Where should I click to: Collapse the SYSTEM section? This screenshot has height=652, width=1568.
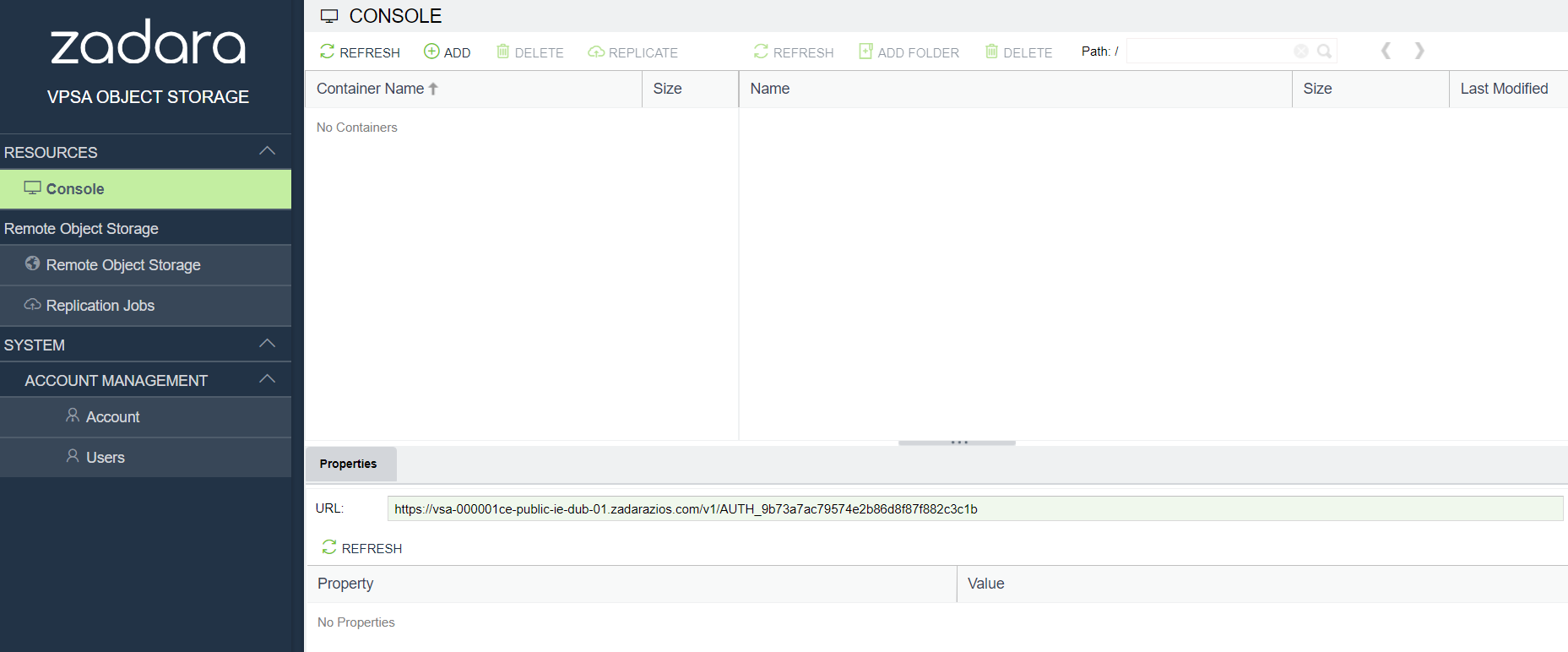[x=268, y=344]
